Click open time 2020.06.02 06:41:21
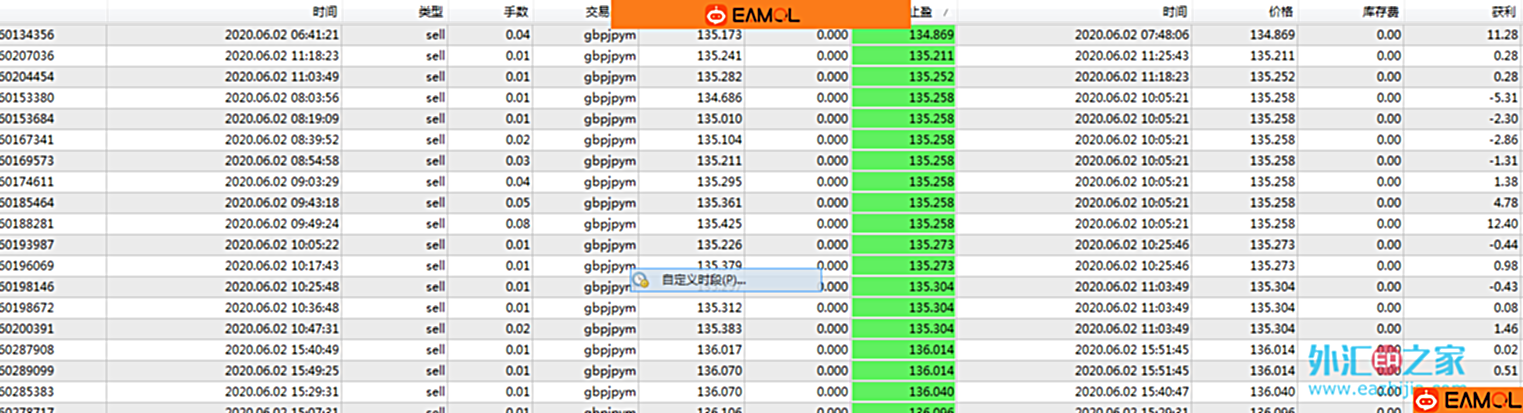Viewport: 1523px width, 413px height. pos(282,34)
